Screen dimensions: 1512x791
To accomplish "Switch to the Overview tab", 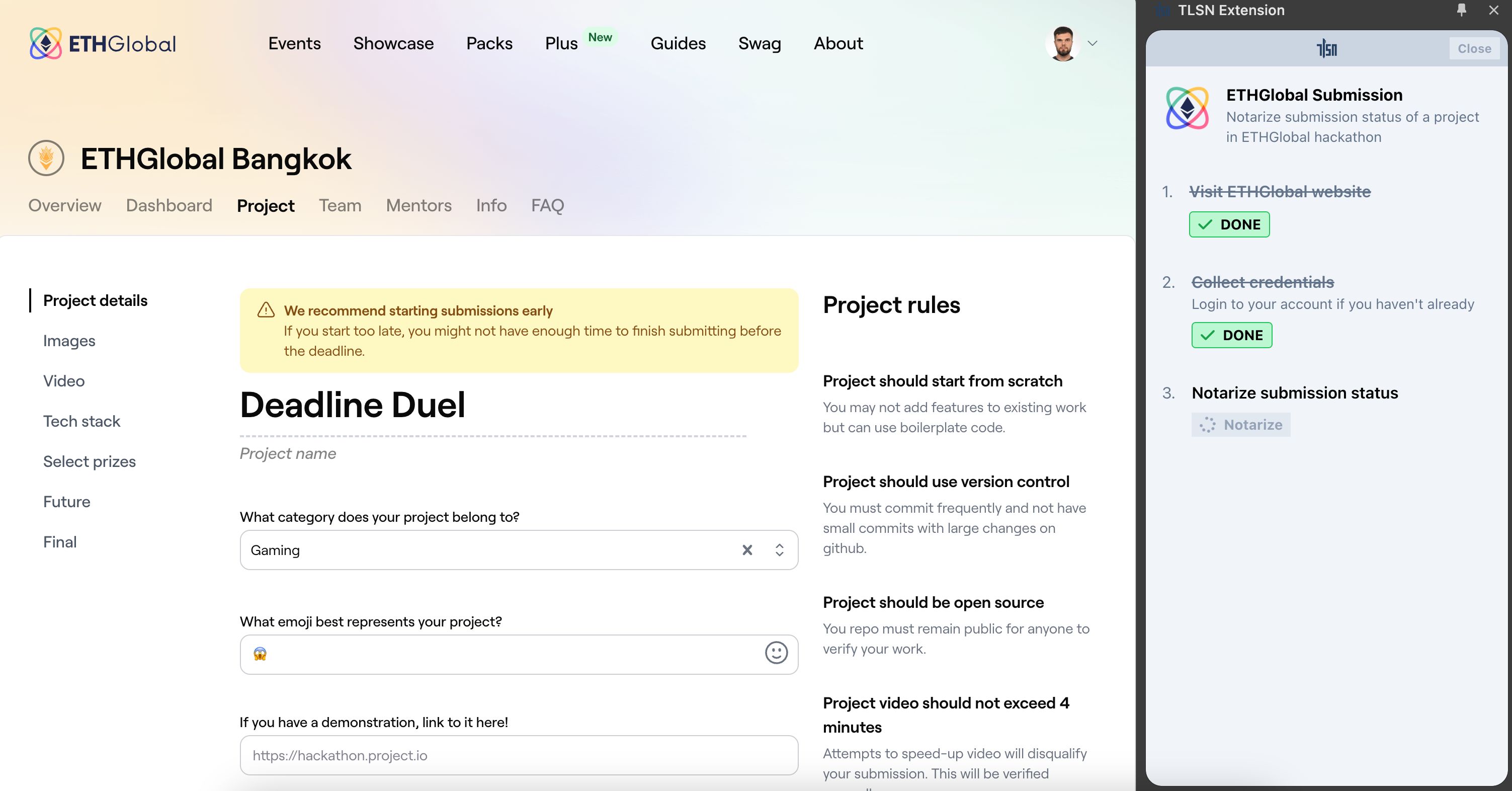I will click(64, 205).
